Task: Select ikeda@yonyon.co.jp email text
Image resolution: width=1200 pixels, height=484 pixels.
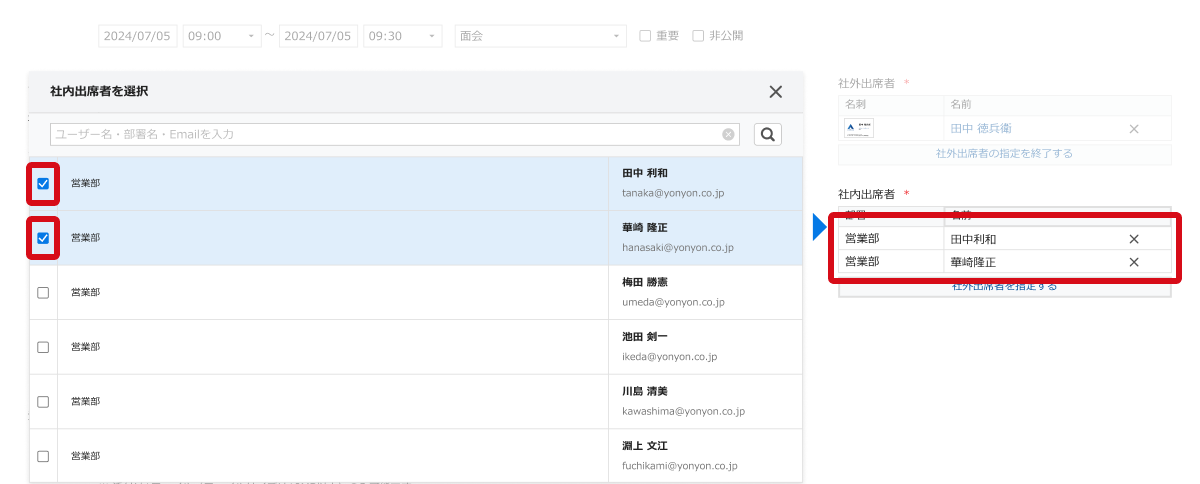Action: click(669, 356)
